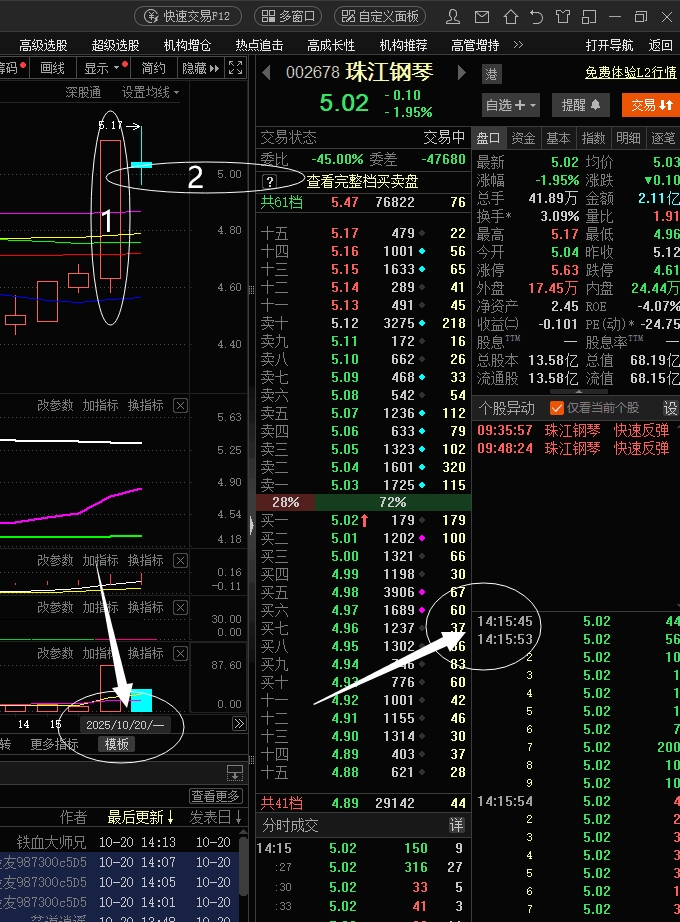
Task: Close the first indicator panel (5.63 scale)
Action: tap(181, 406)
